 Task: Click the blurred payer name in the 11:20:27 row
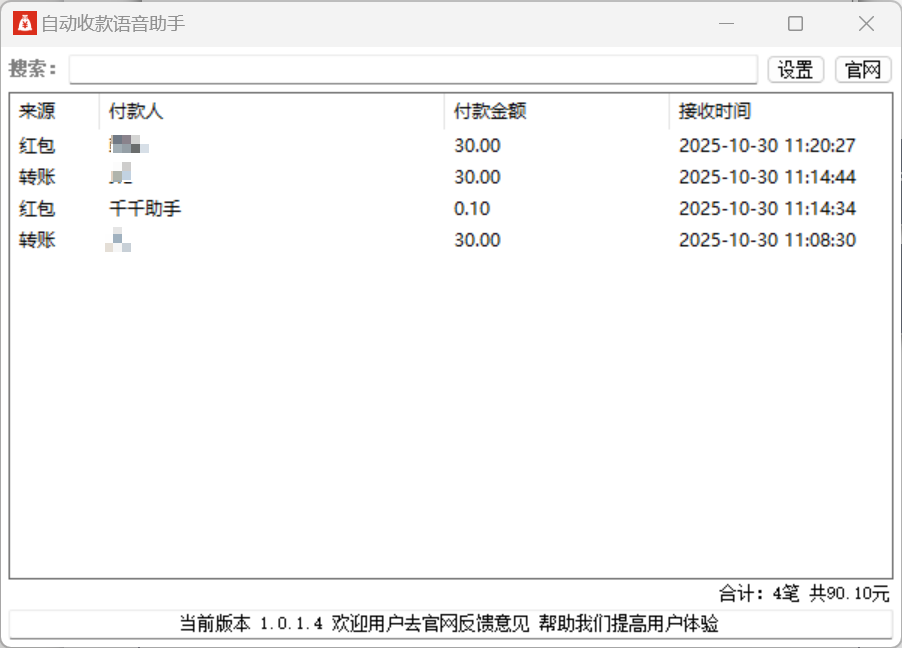click(x=129, y=144)
